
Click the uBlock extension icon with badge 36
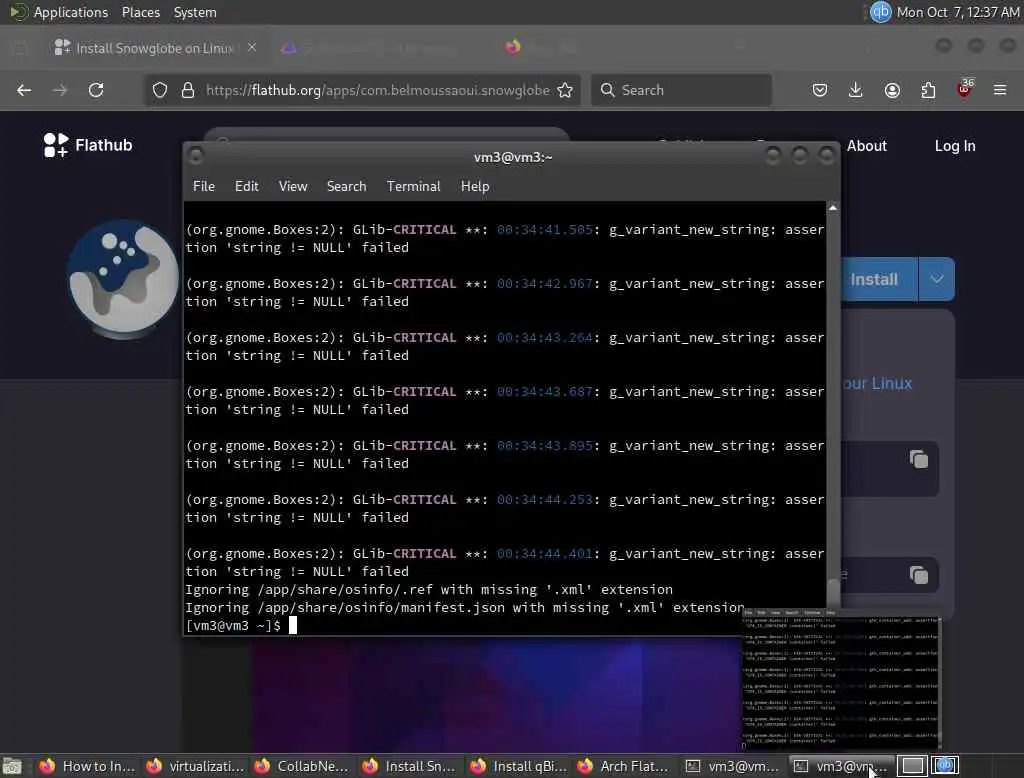click(x=965, y=89)
